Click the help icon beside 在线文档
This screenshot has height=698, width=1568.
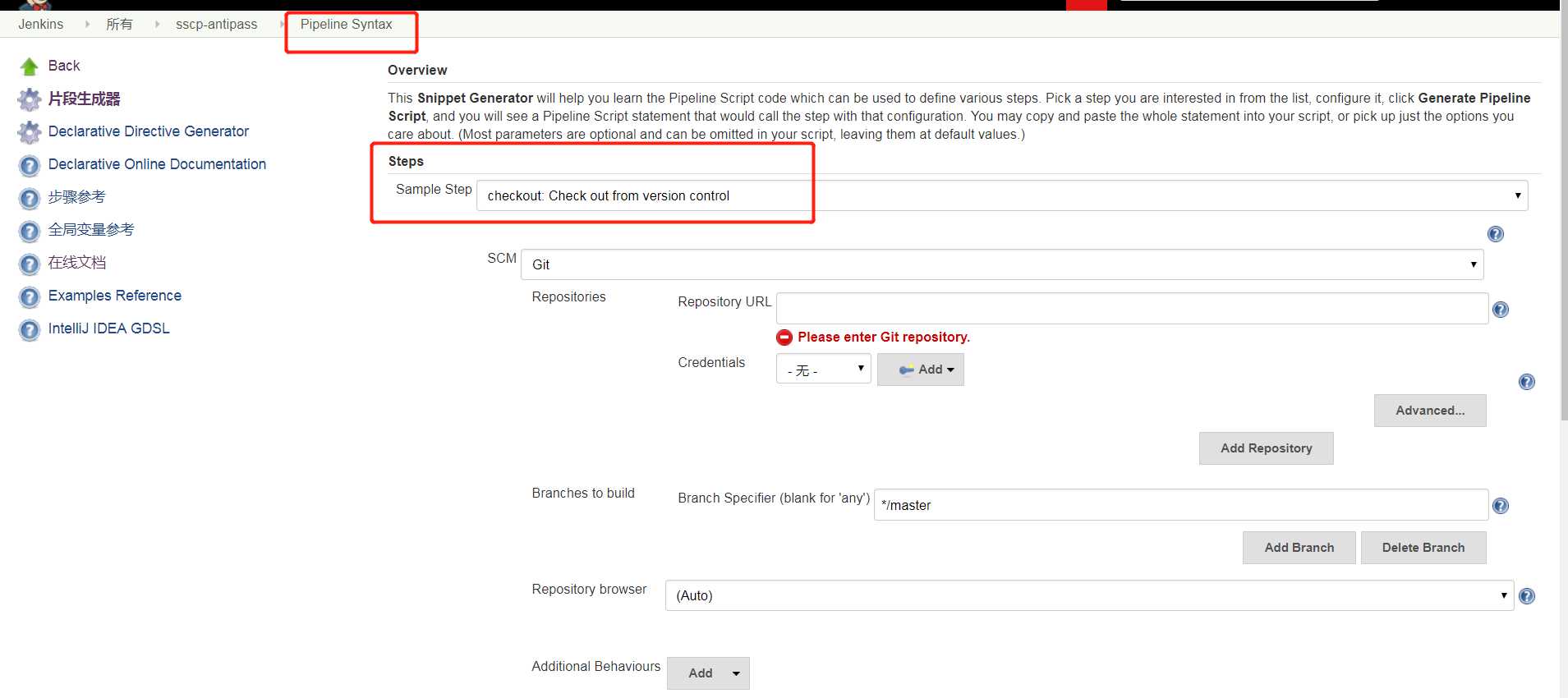[x=30, y=264]
